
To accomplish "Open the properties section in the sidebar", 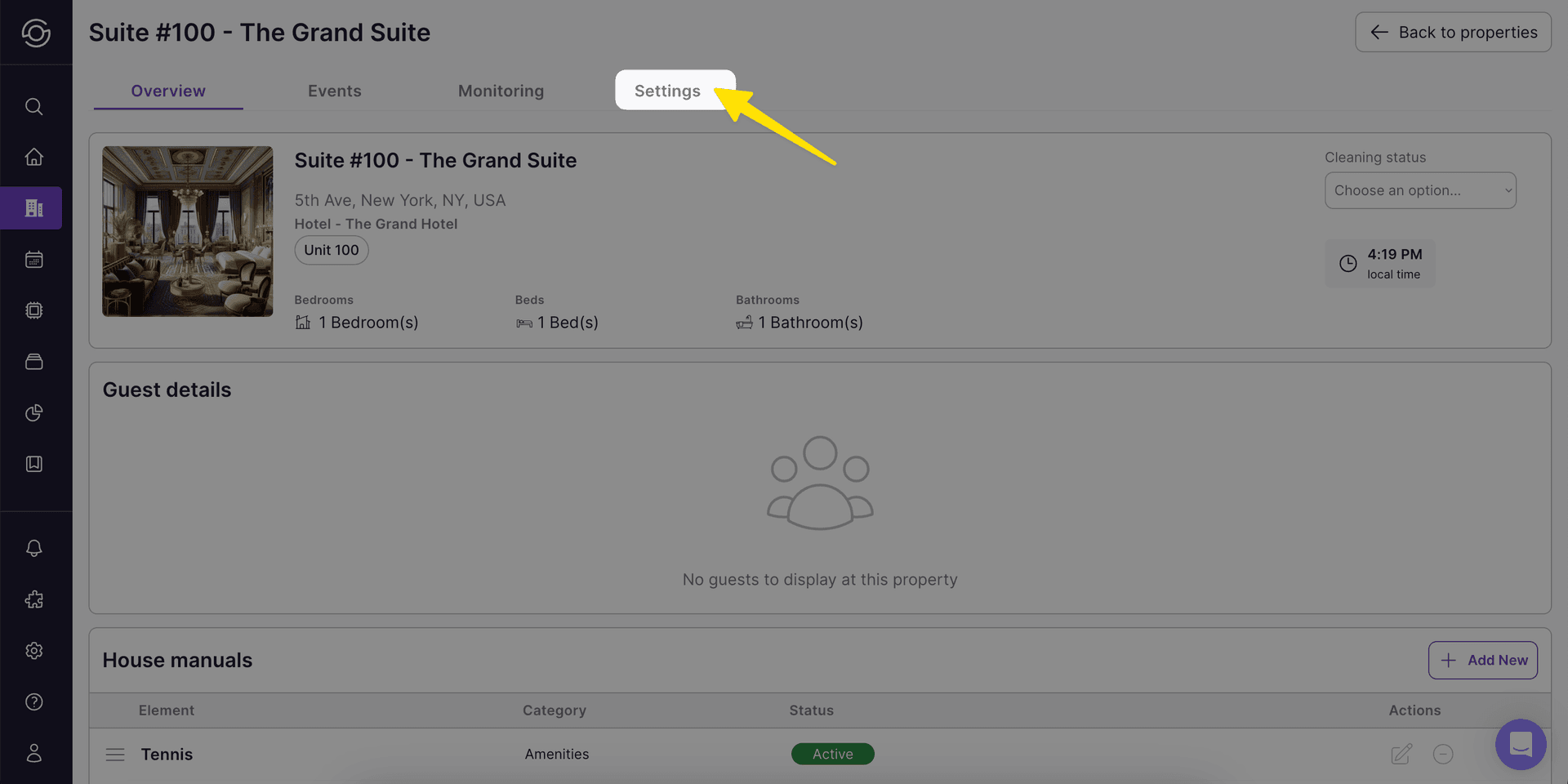I will [x=33, y=207].
